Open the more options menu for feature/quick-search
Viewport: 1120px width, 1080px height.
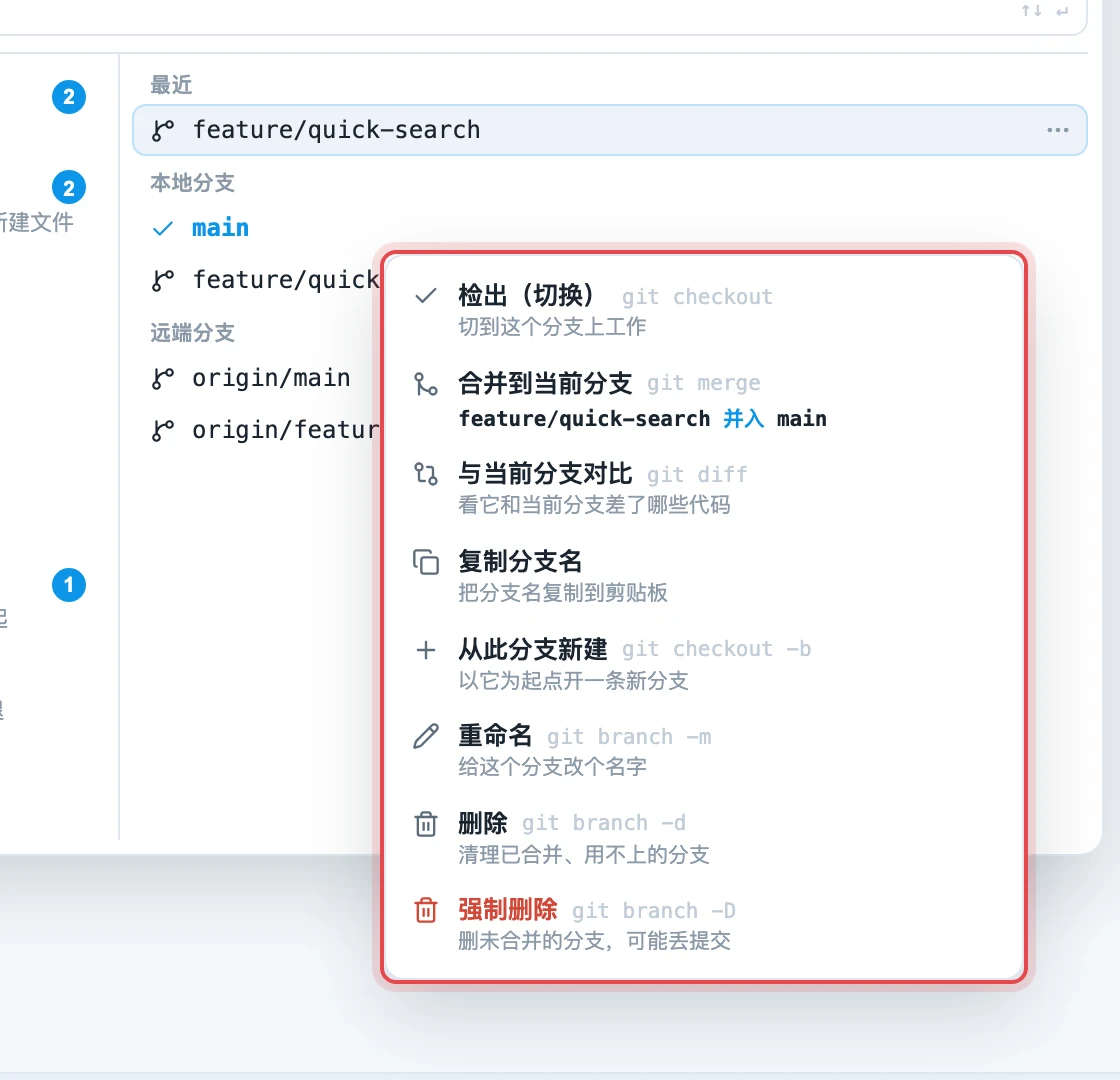(x=1057, y=130)
